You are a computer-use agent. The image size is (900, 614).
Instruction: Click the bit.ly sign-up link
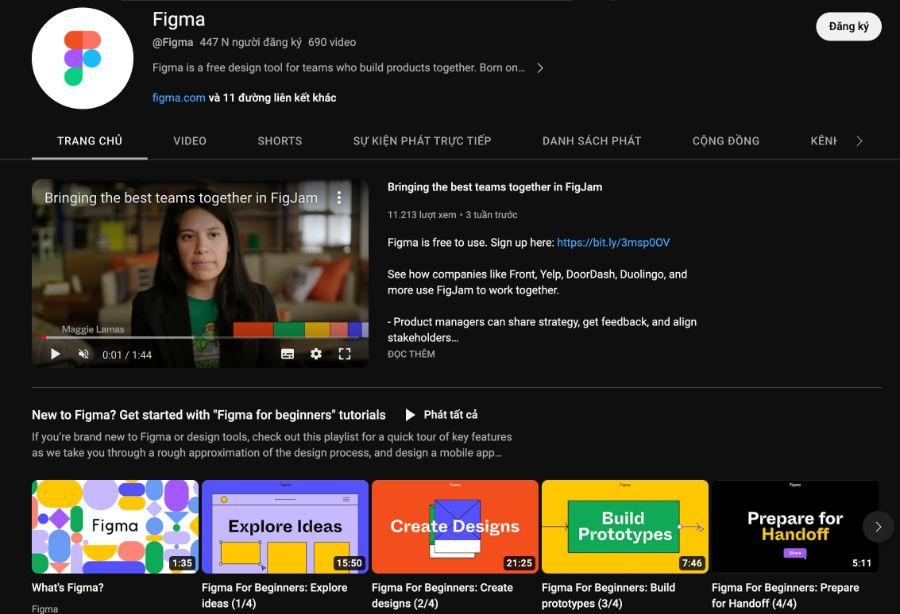click(614, 242)
